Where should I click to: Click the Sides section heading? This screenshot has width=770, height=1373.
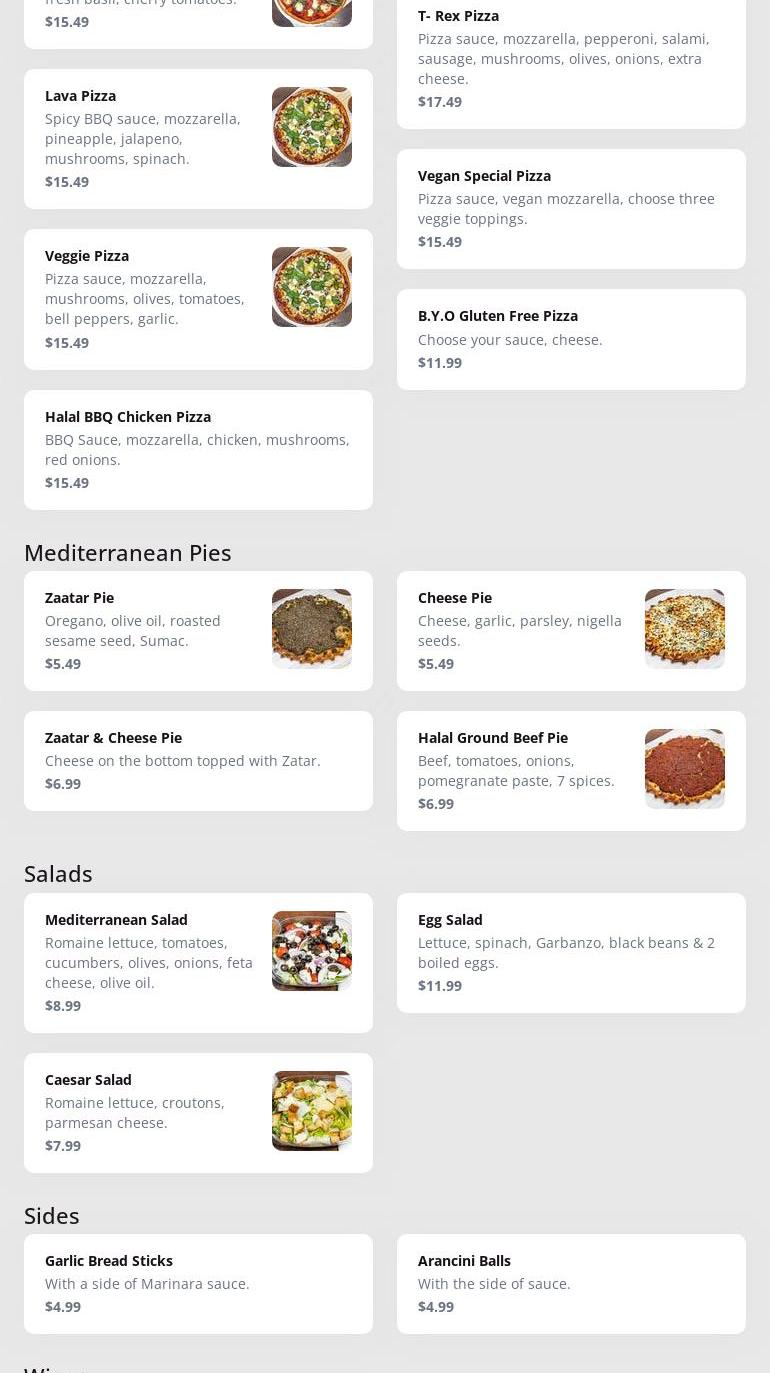[x=52, y=1216]
